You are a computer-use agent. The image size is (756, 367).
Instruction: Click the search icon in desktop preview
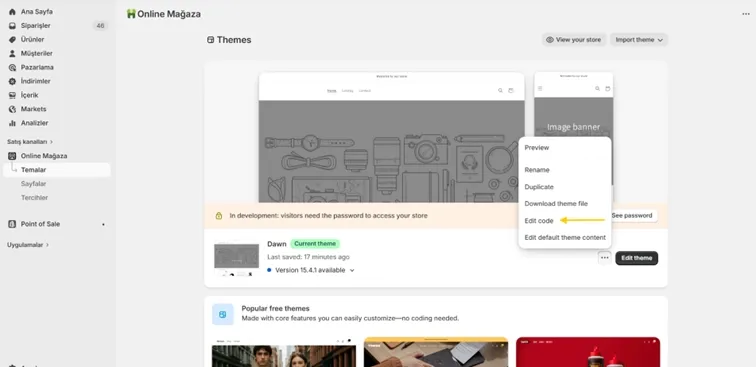click(500, 90)
